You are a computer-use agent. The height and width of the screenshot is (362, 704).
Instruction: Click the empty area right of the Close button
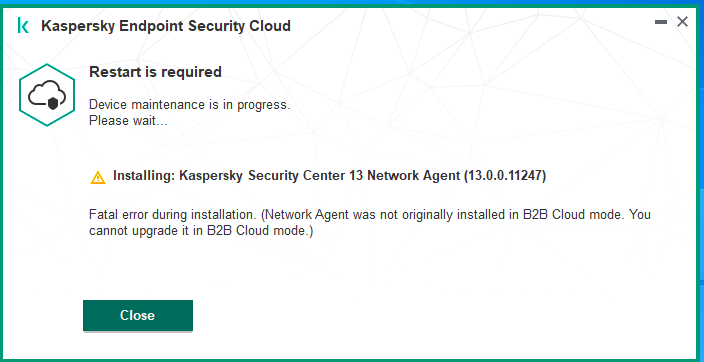tap(404, 315)
